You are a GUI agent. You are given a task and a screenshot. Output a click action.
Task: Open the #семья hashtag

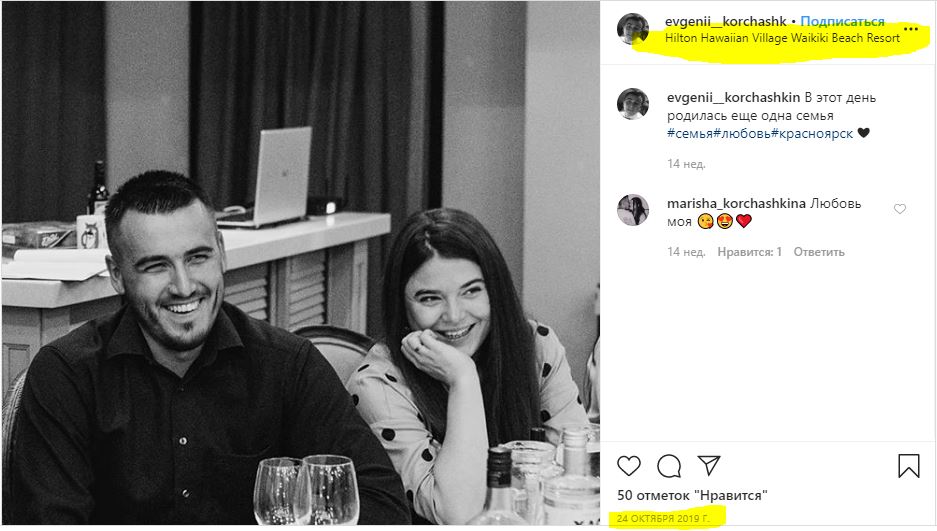(x=690, y=133)
